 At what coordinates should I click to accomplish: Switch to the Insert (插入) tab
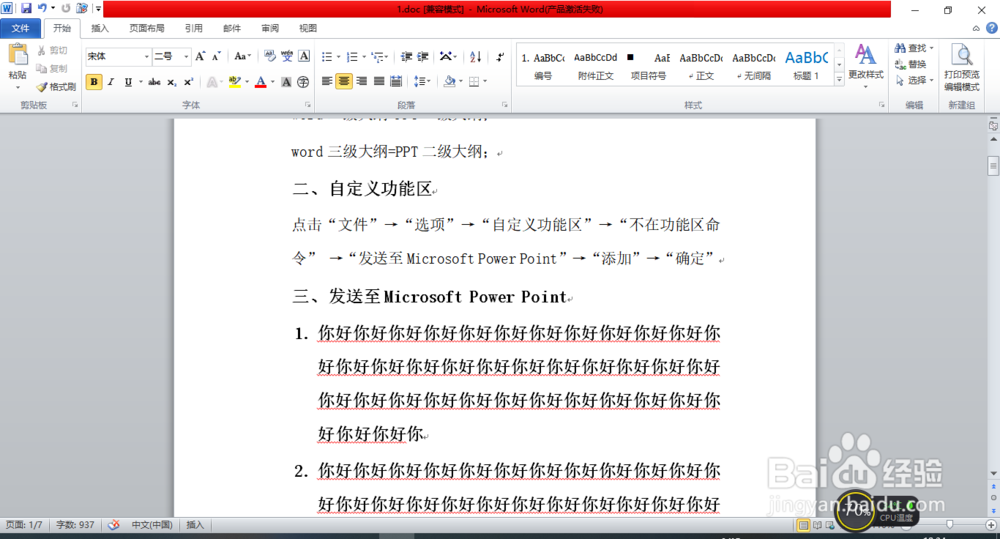[x=99, y=28]
